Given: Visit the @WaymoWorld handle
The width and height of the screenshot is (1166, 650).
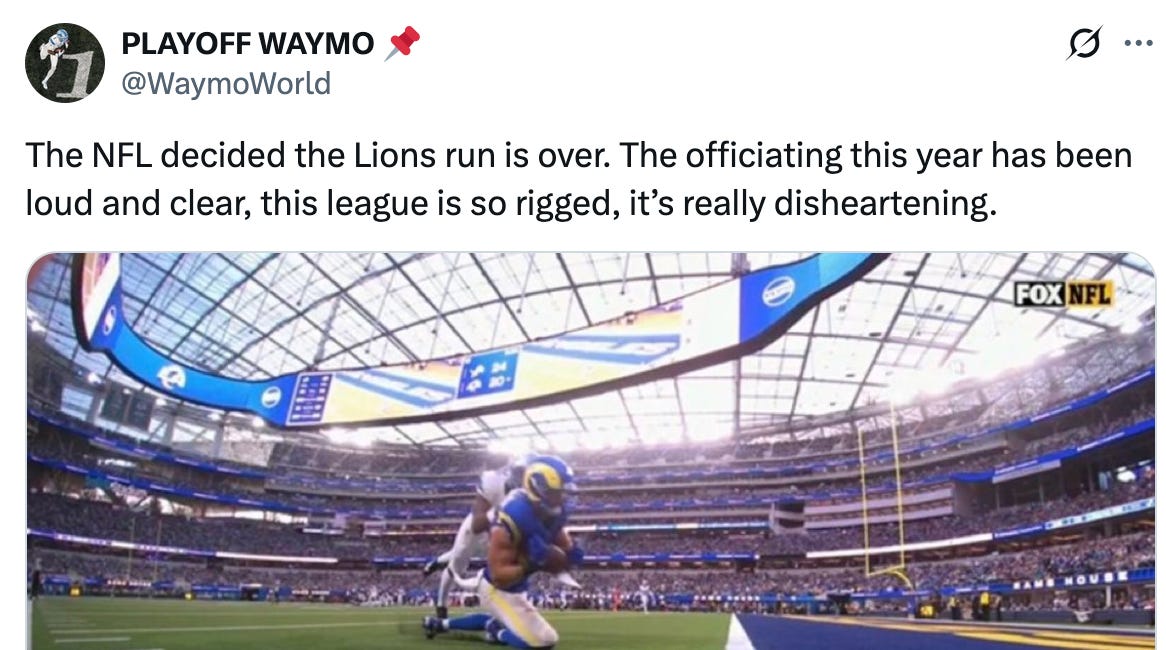Looking at the screenshot, I should coord(226,83).
